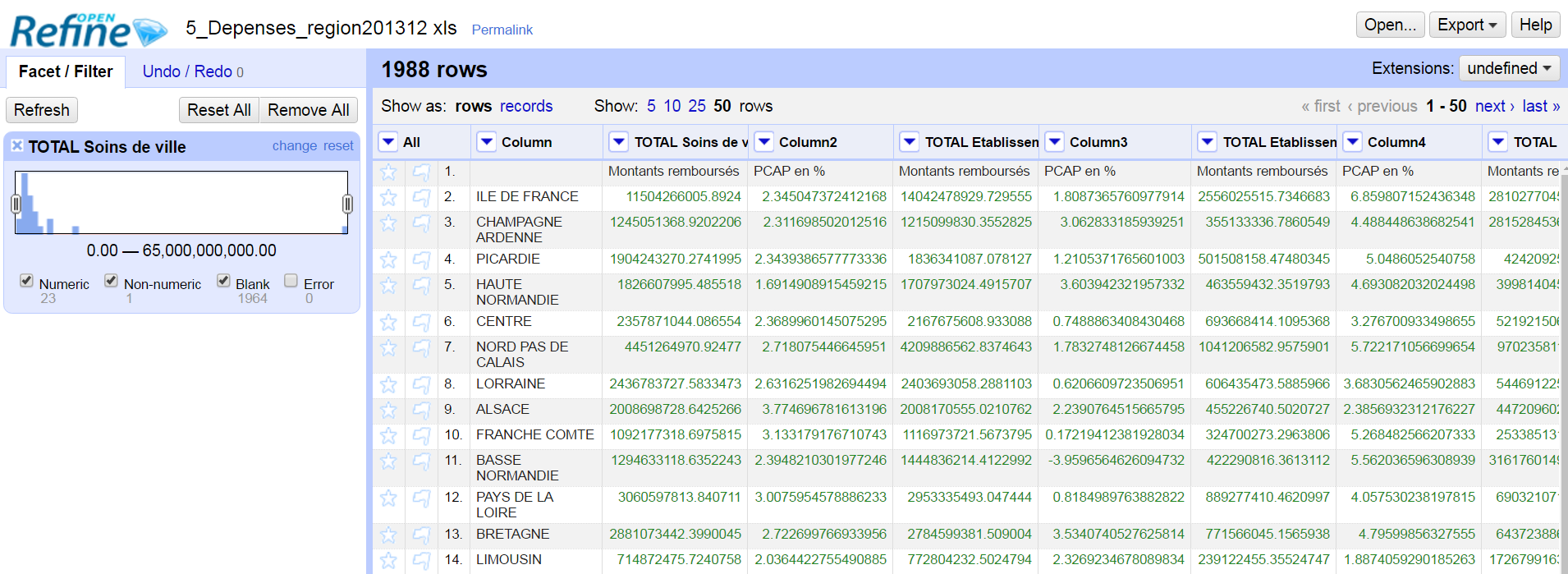The width and height of the screenshot is (1568, 574).
Task: Click the OpenRefine diamond logo
Action: tap(149, 32)
